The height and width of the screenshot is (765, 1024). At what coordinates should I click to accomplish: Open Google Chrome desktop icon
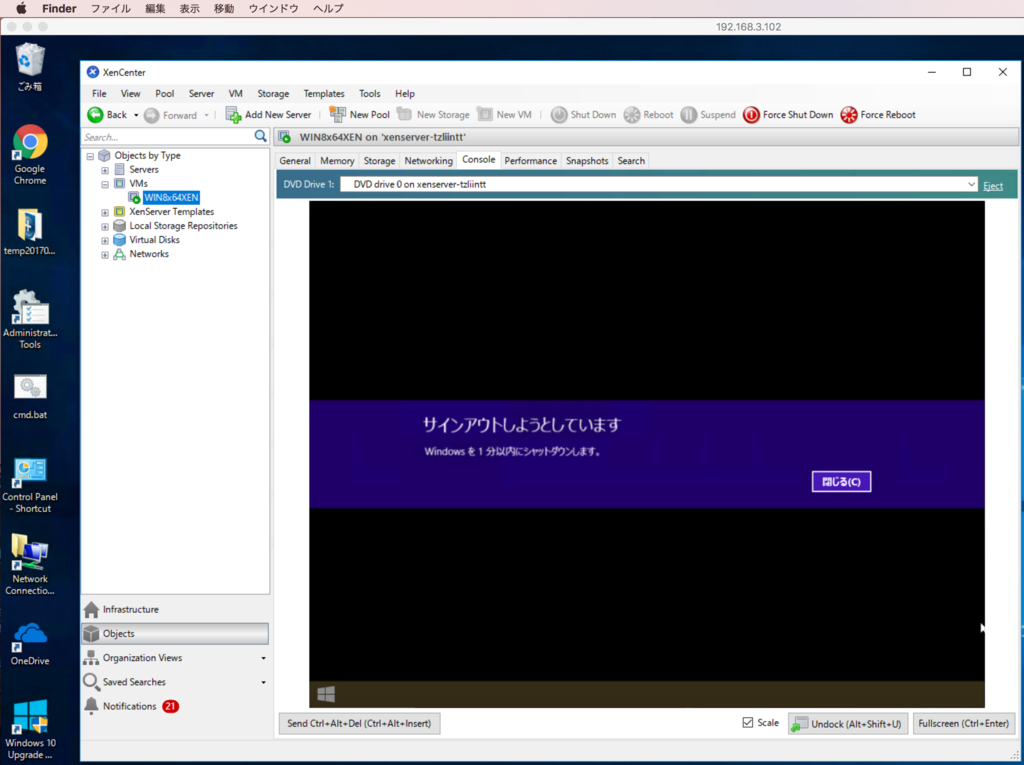(x=30, y=155)
